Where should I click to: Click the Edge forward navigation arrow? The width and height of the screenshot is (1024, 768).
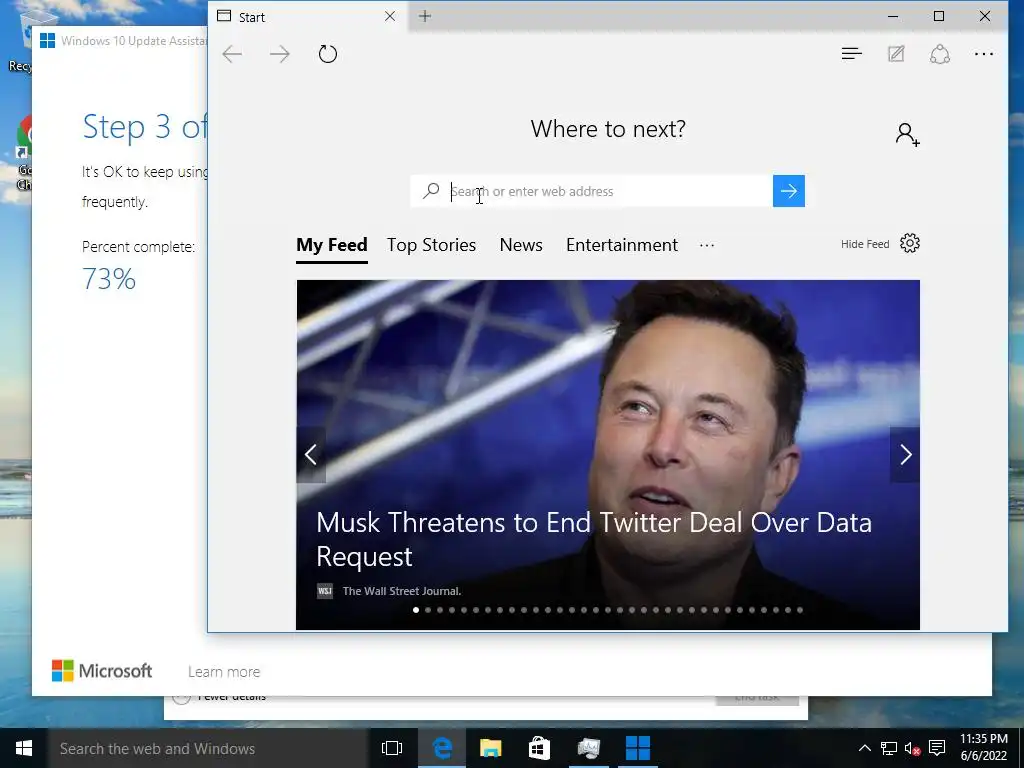tap(280, 54)
